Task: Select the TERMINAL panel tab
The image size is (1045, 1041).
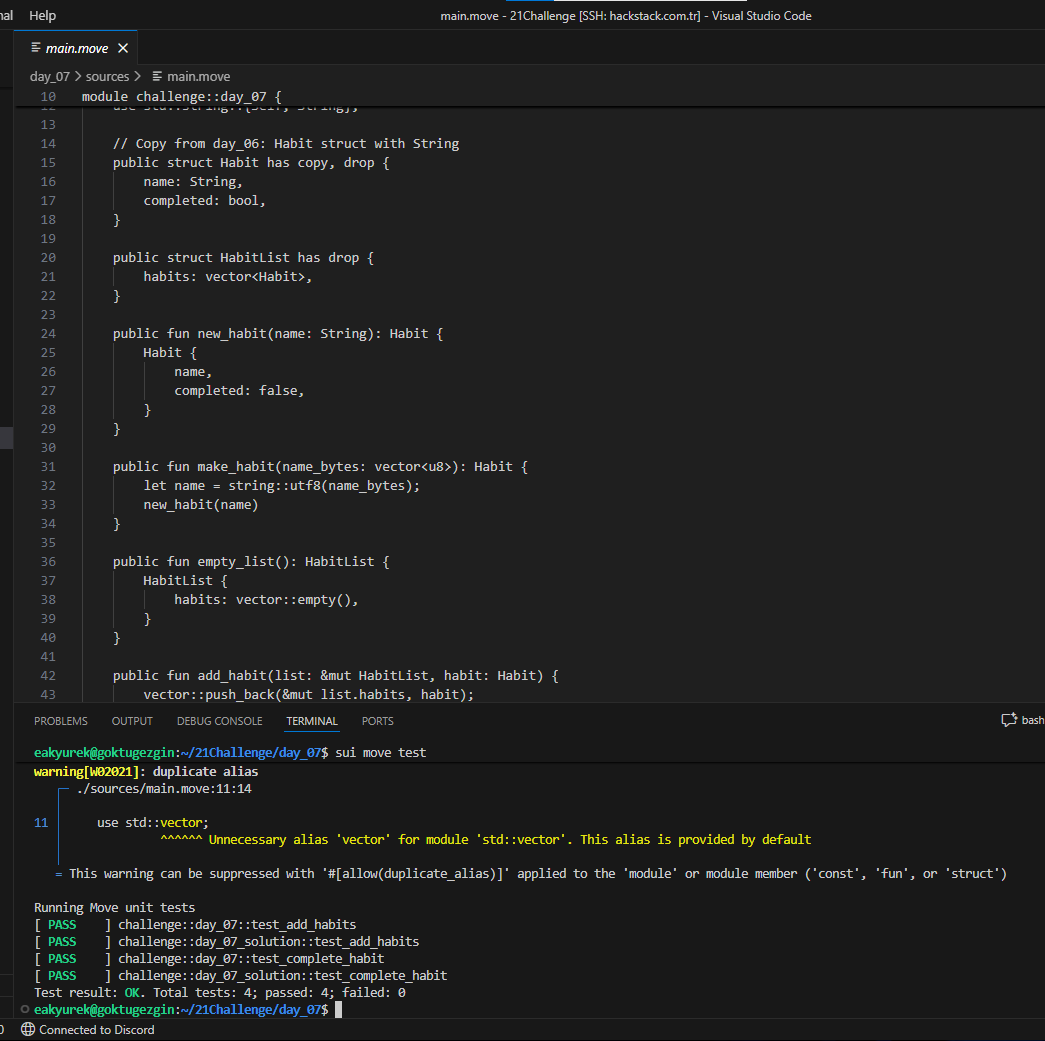Action: (312, 721)
